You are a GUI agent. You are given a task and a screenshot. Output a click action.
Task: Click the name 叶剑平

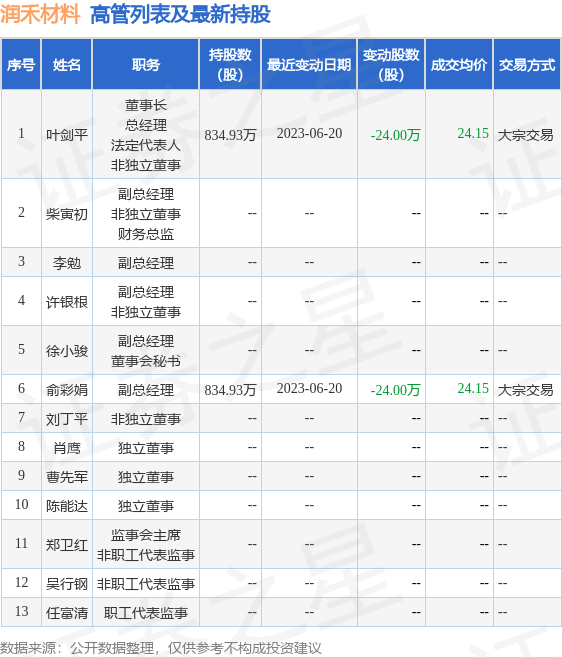pyautogui.click(x=67, y=135)
